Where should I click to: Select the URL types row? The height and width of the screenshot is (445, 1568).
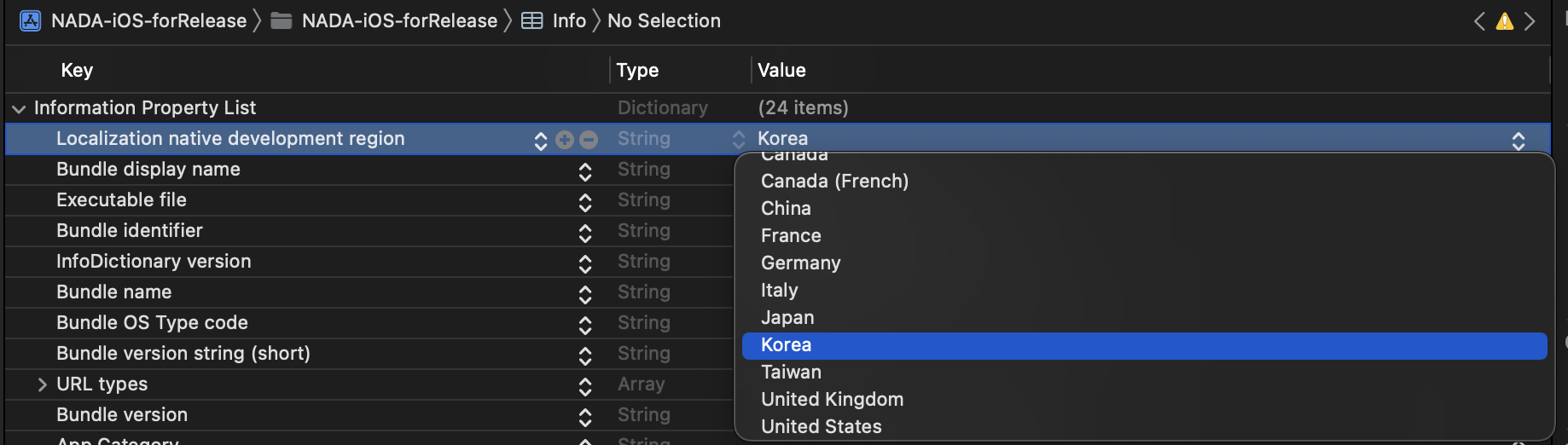click(369, 384)
